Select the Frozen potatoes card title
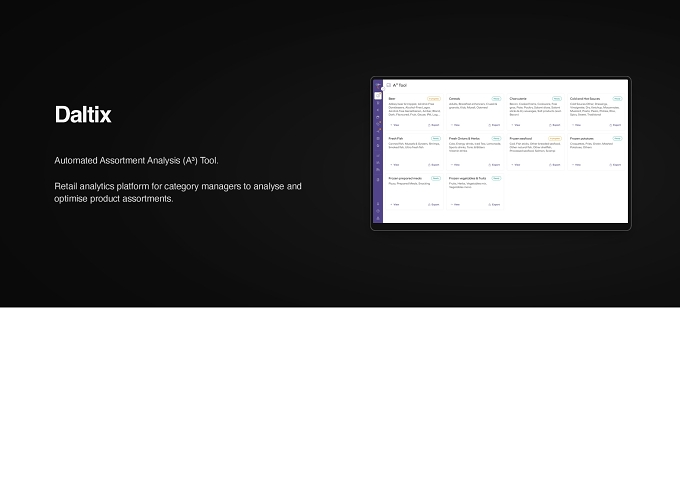Screen dimensions: 680x480 582,139
